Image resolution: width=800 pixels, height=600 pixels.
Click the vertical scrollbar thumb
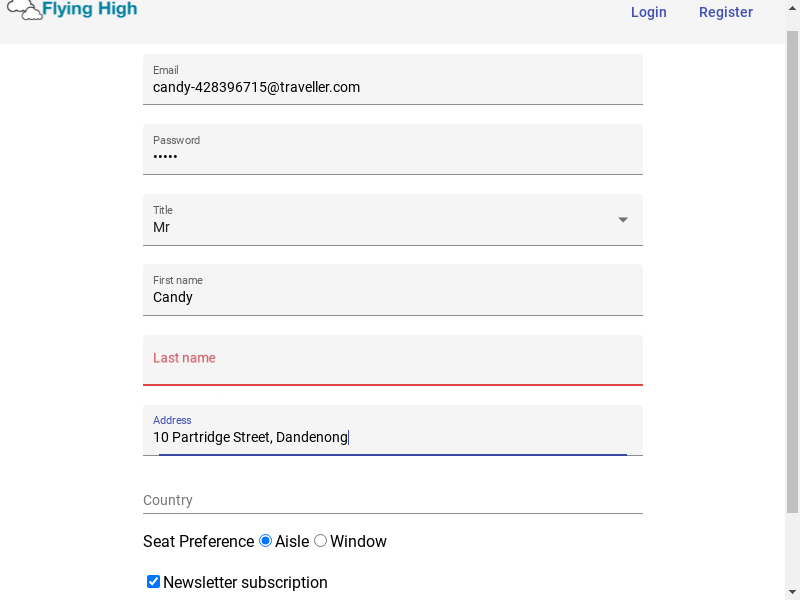click(792, 272)
